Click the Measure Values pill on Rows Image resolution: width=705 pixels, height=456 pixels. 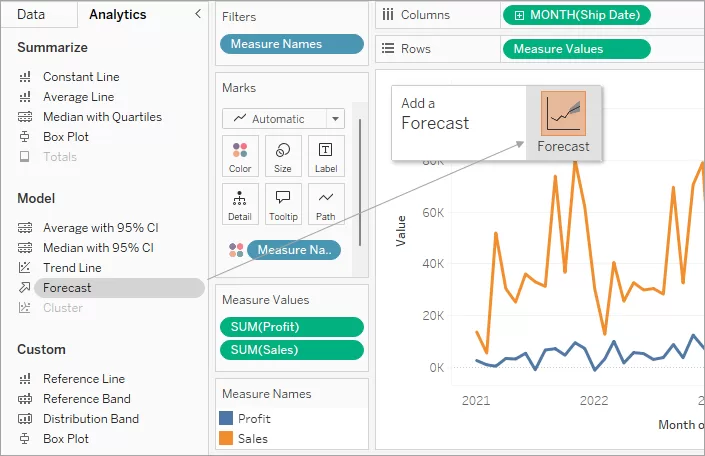[x=575, y=48]
